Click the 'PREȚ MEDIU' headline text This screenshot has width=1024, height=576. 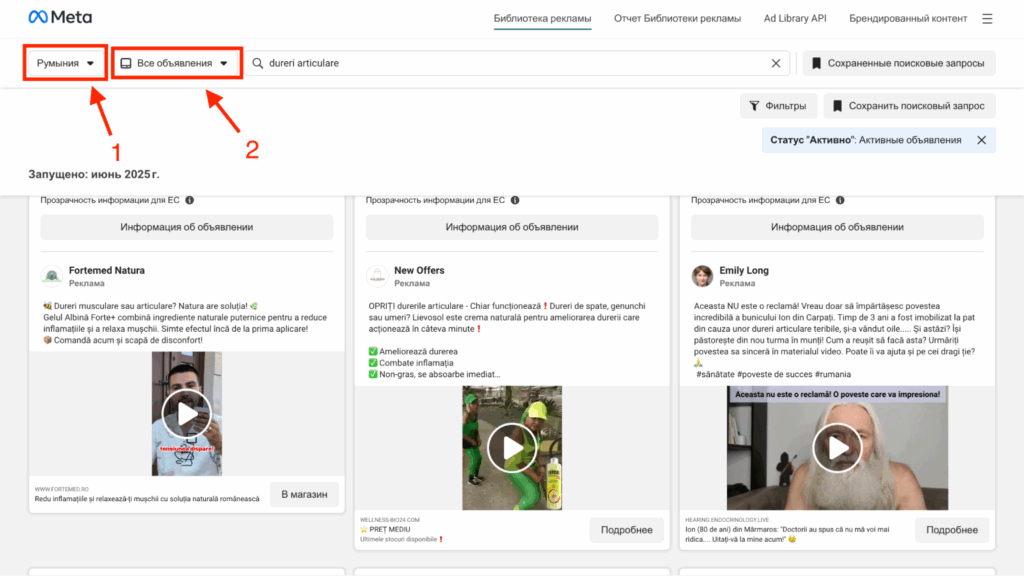pyautogui.click(x=389, y=530)
